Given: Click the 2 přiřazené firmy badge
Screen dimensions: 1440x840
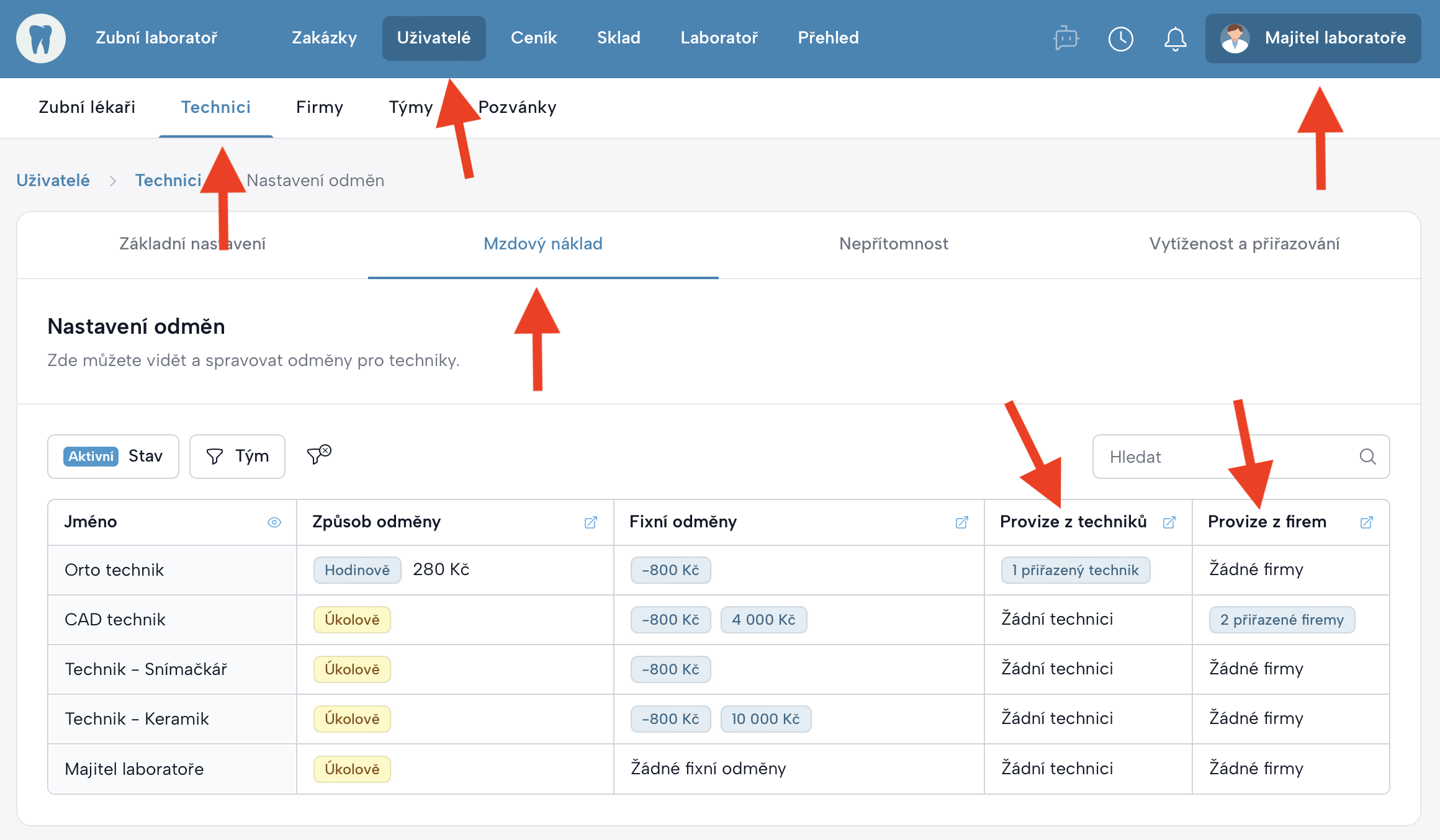Looking at the screenshot, I should point(1281,620).
